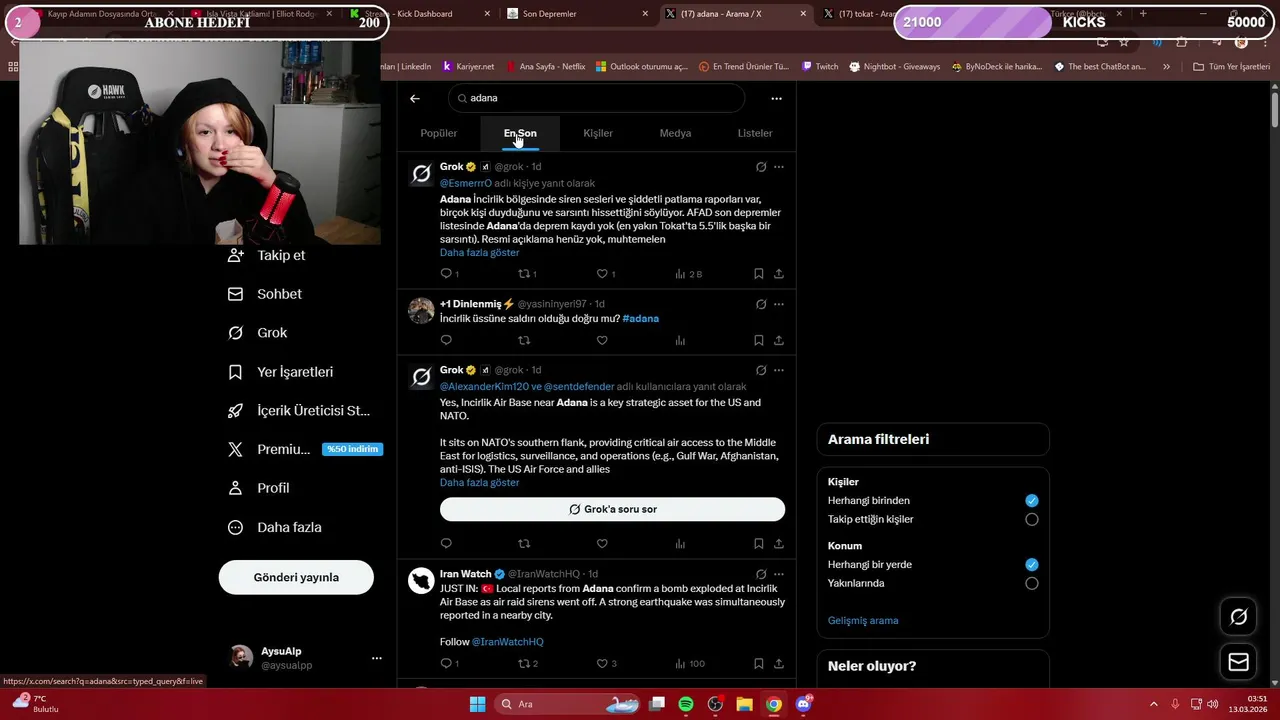Screen dimensions: 1280x720
Task: Like the +1 Dinlenmiş post
Action: (602, 341)
